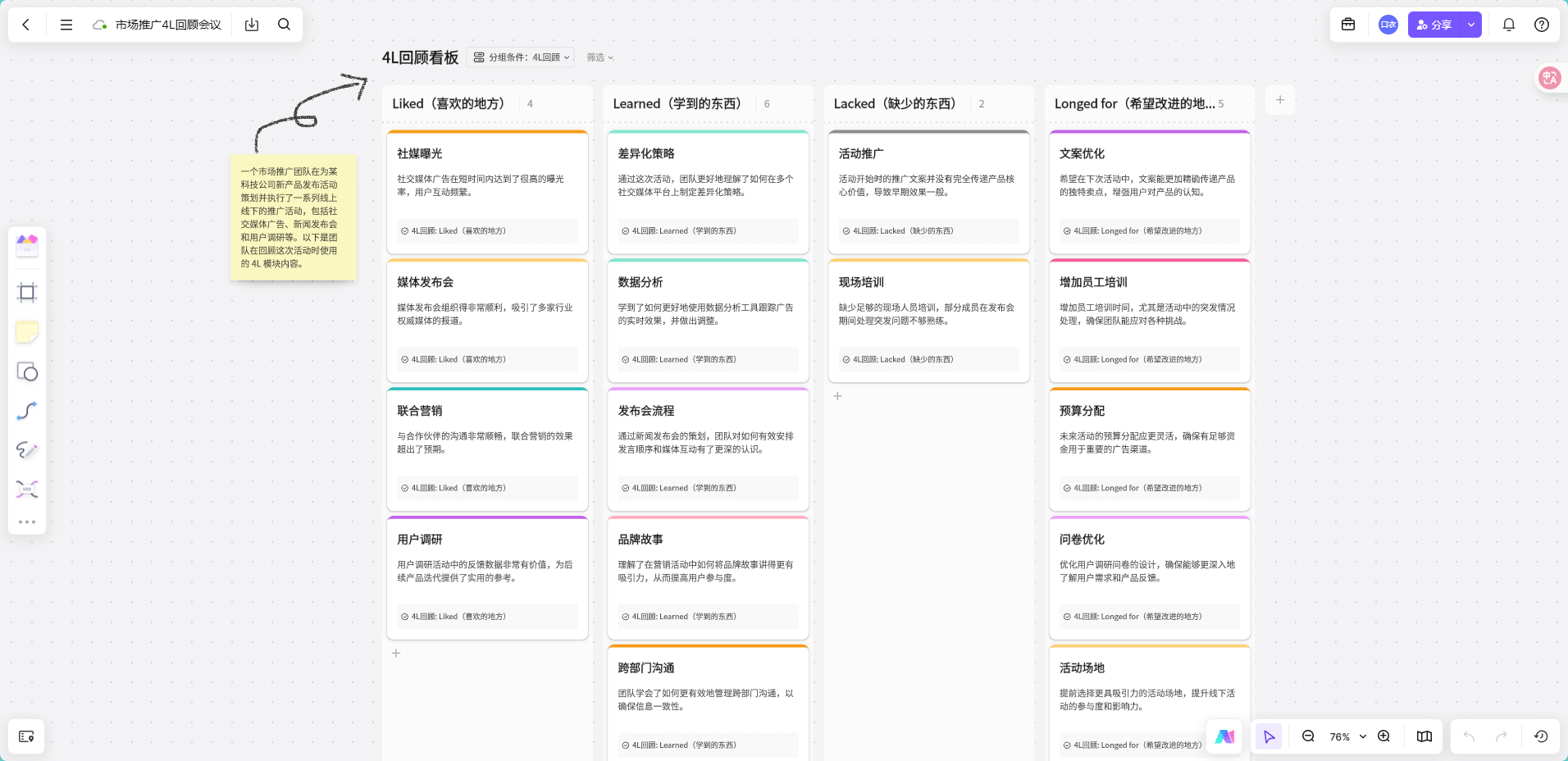Select the connector line tool

27,411
